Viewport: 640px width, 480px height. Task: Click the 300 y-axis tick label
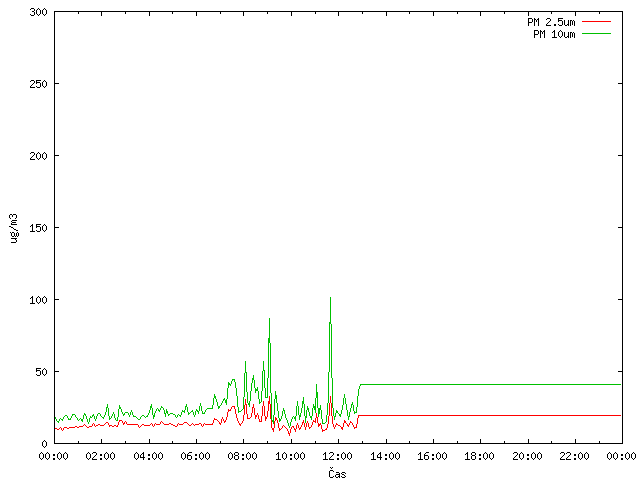pos(38,12)
